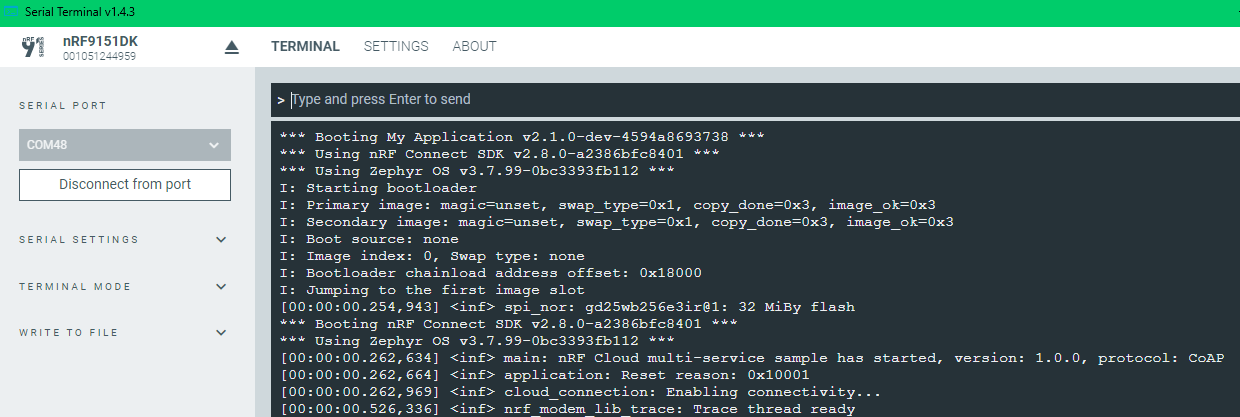Click the nRF9151DK device name

pyautogui.click(x=101, y=41)
